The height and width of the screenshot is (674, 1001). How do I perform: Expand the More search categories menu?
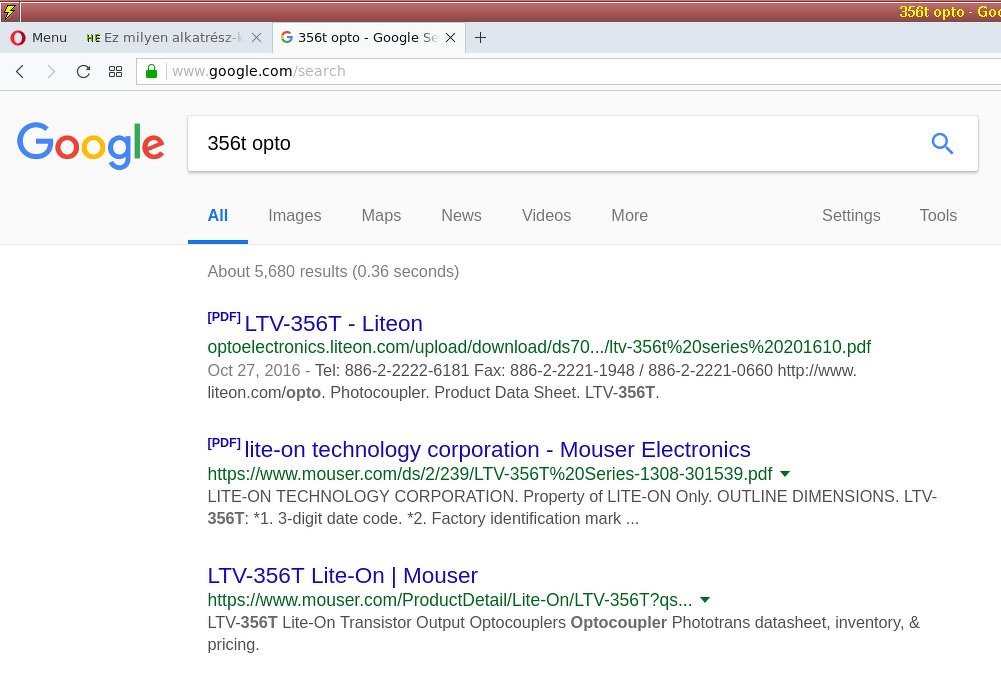(629, 216)
